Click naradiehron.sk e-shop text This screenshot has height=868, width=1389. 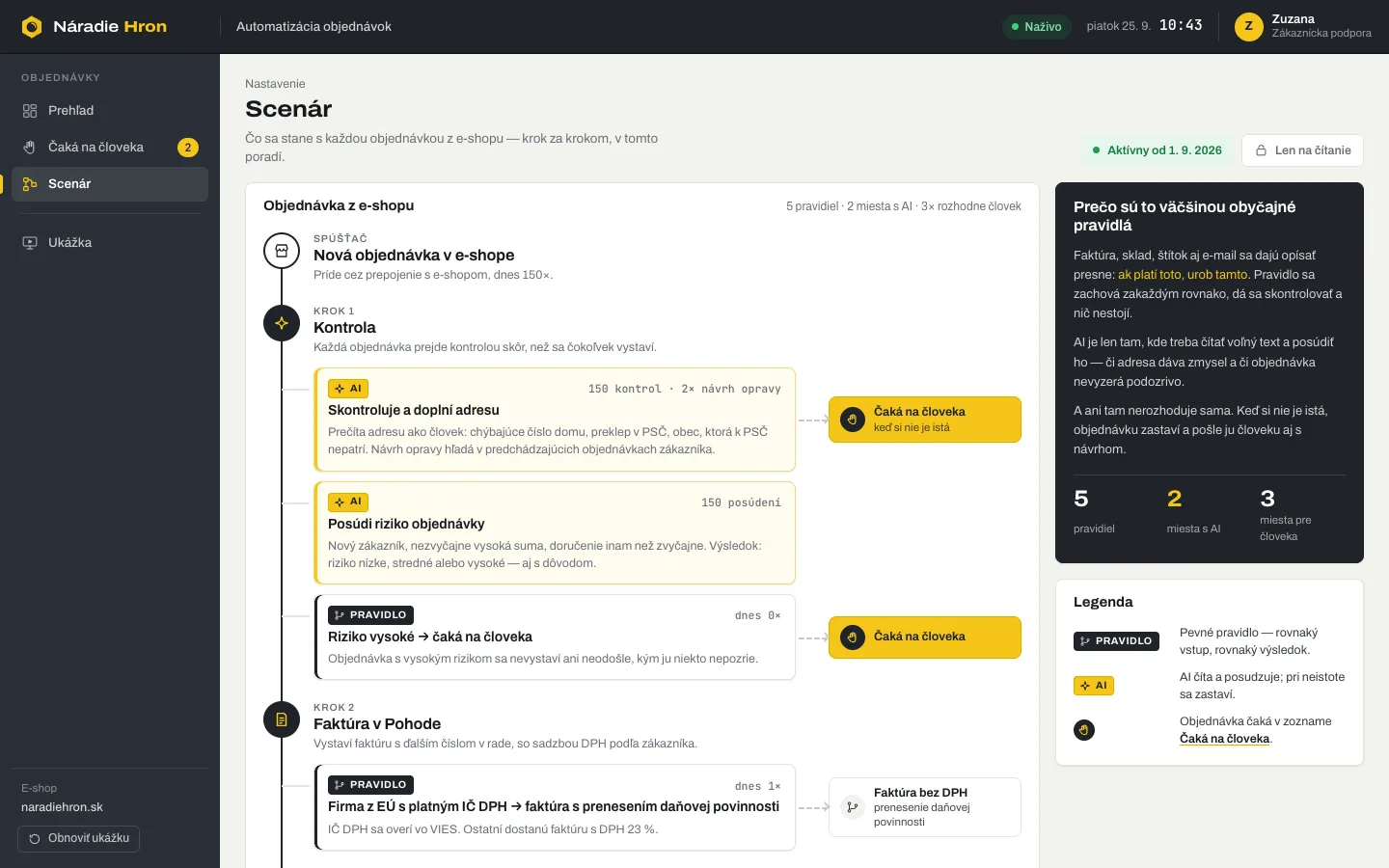point(62,807)
